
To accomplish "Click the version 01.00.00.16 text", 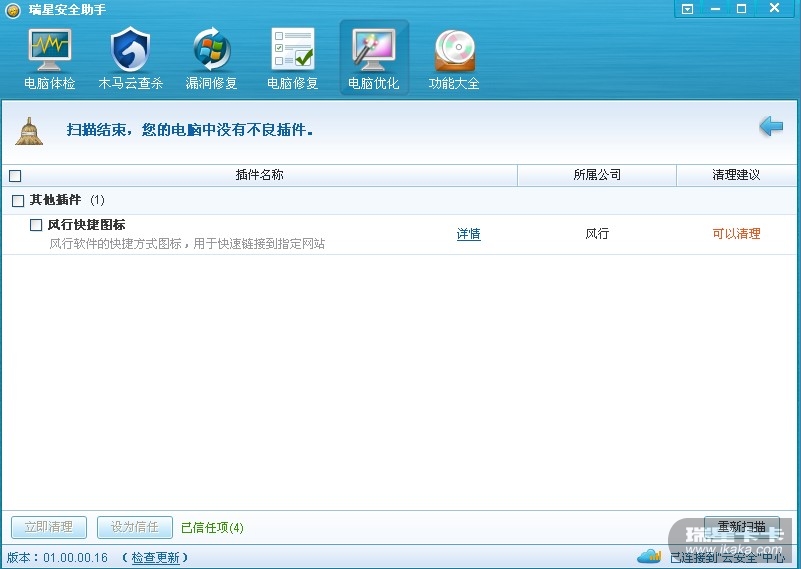I will tap(75, 557).
